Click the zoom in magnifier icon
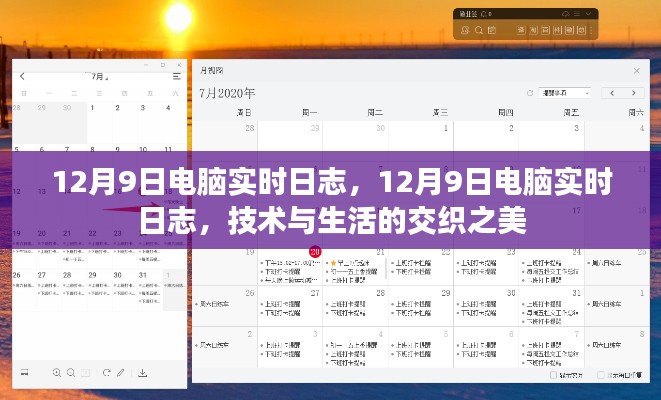This screenshot has width=661, height=400. point(55,372)
